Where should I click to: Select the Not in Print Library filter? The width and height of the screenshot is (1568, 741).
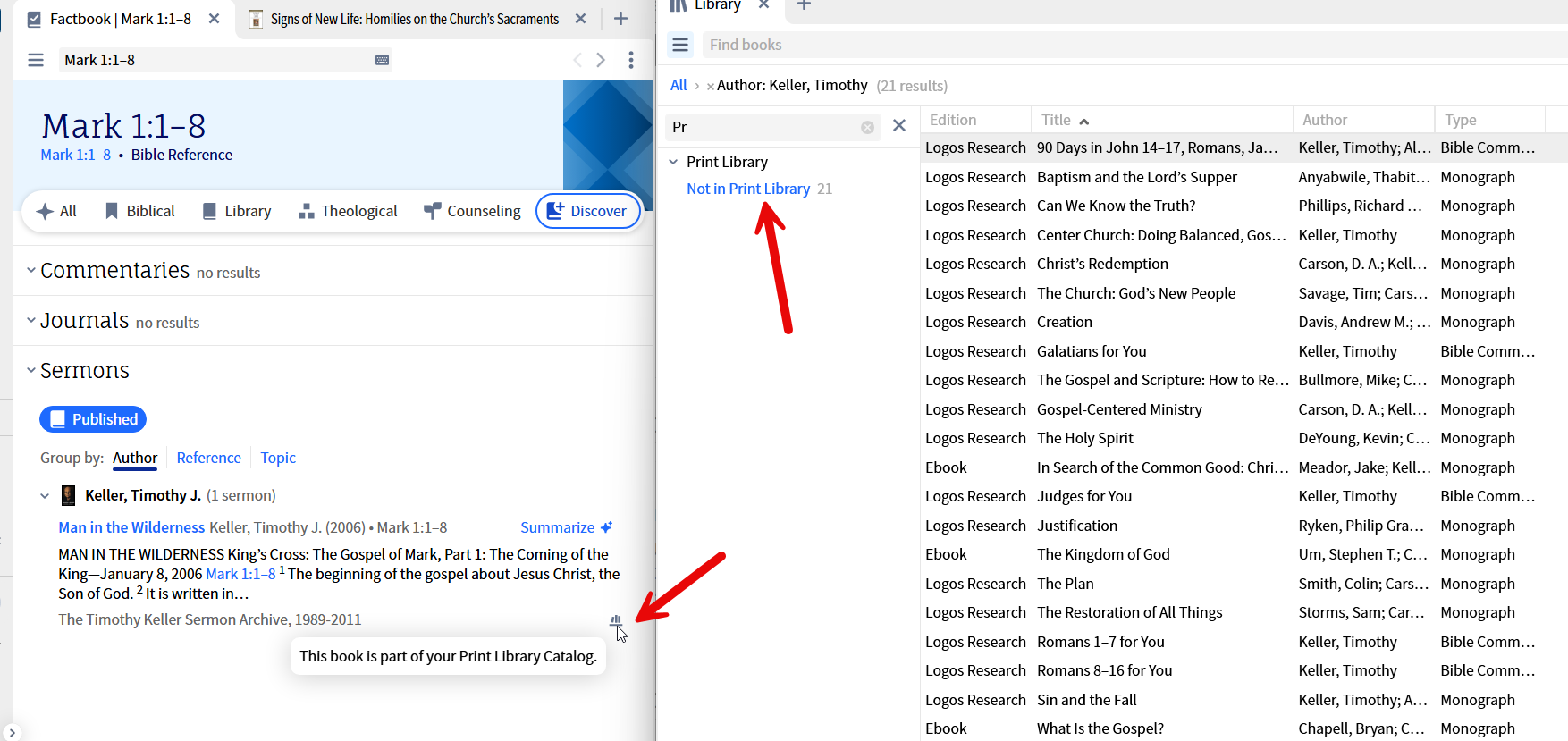(x=748, y=189)
